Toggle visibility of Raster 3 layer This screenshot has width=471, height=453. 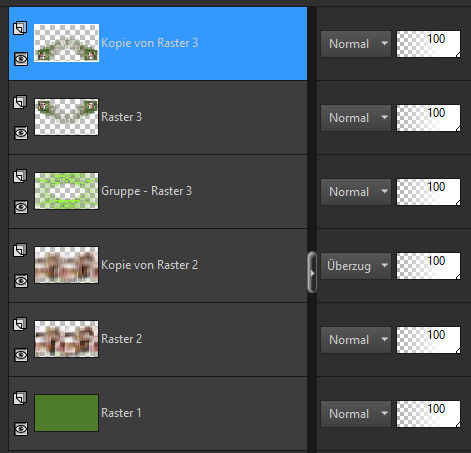21,133
